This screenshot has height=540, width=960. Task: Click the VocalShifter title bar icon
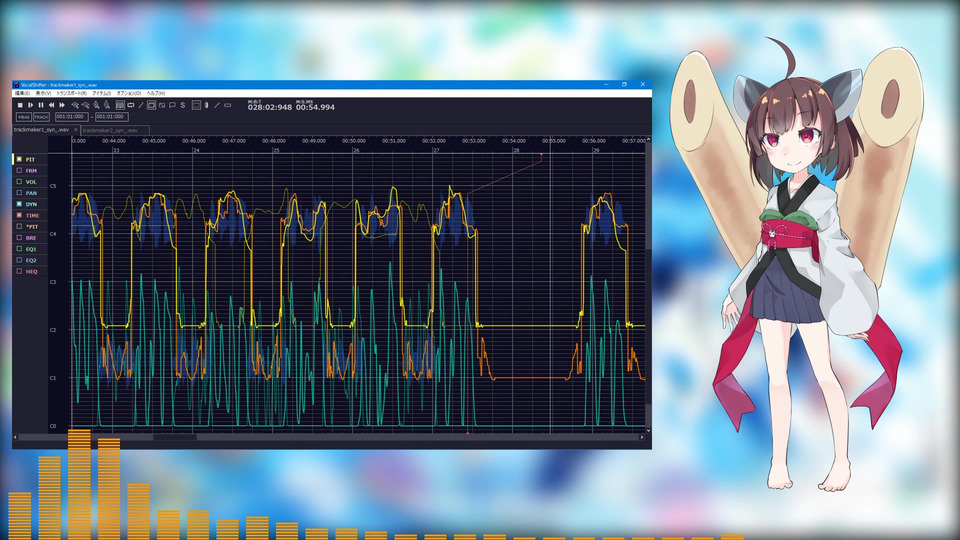16,85
